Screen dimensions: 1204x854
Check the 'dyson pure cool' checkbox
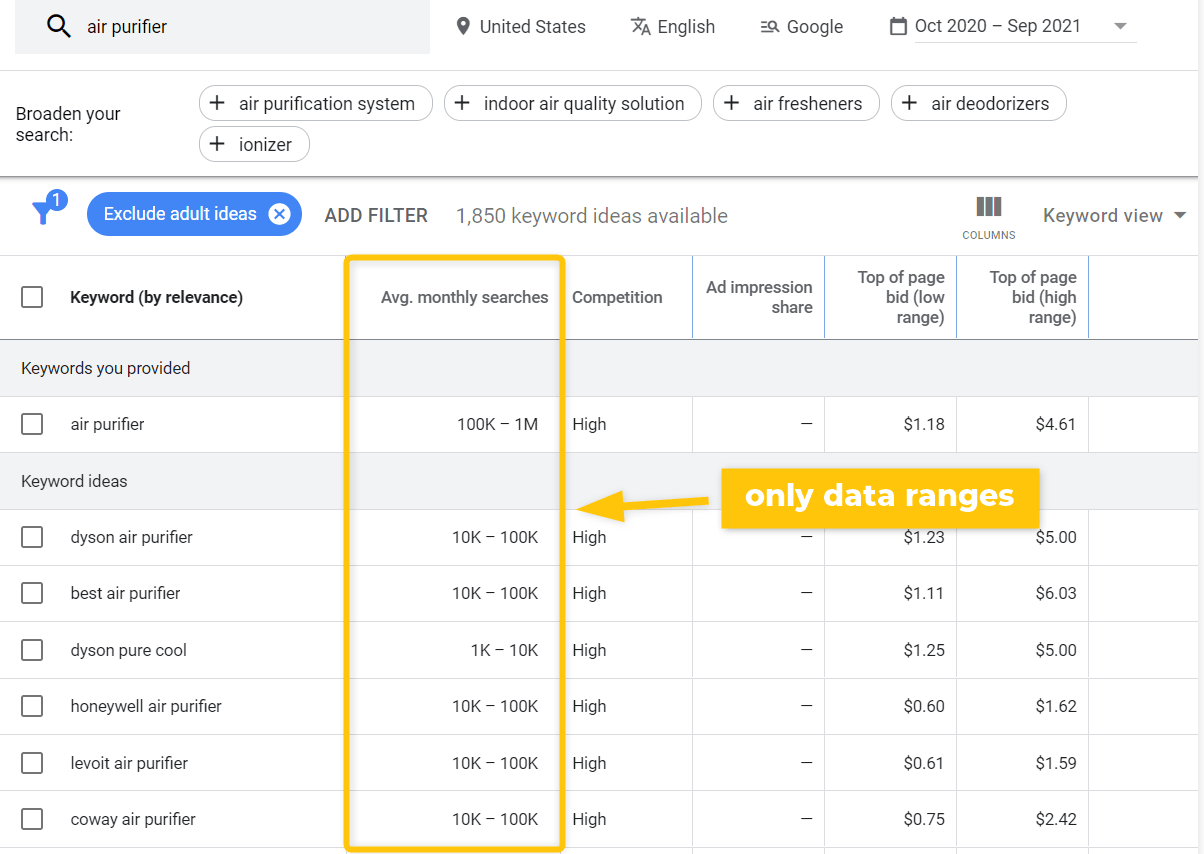pyautogui.click(x=32, y=650)
